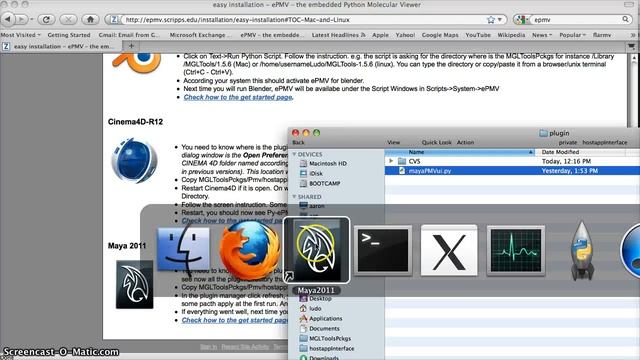Click Cinema4D logo on webpage
This screenshot has width=640, height=360.
(134, 160)
